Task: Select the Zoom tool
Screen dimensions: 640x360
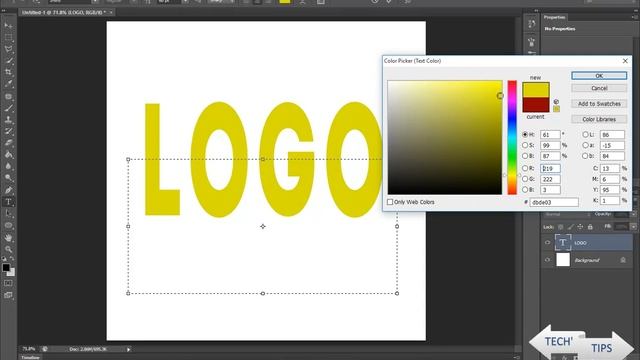Action: [x=8, y=249]
